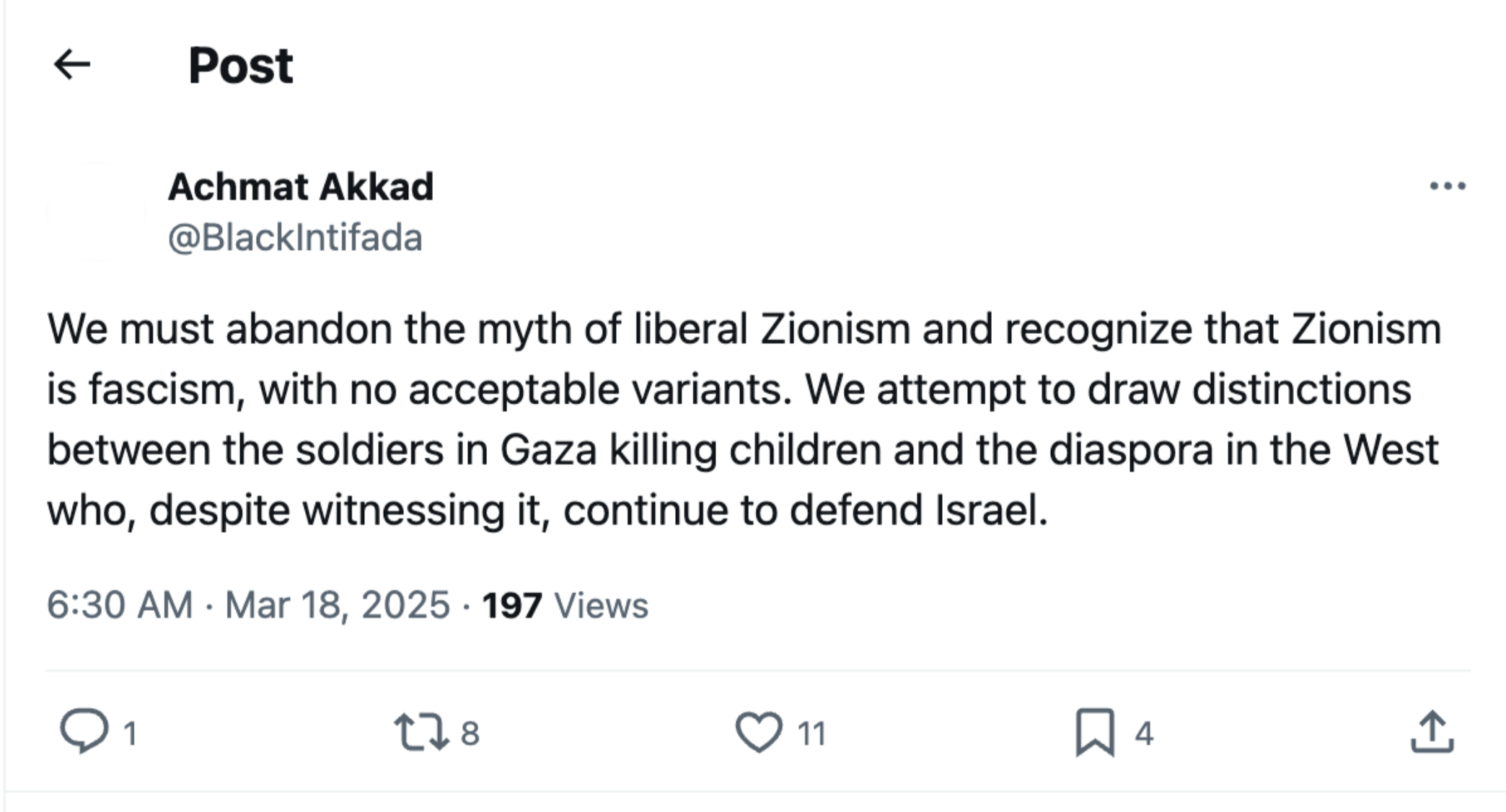
Task: Repost this post using the repost icon
Action: click(420, 731)
